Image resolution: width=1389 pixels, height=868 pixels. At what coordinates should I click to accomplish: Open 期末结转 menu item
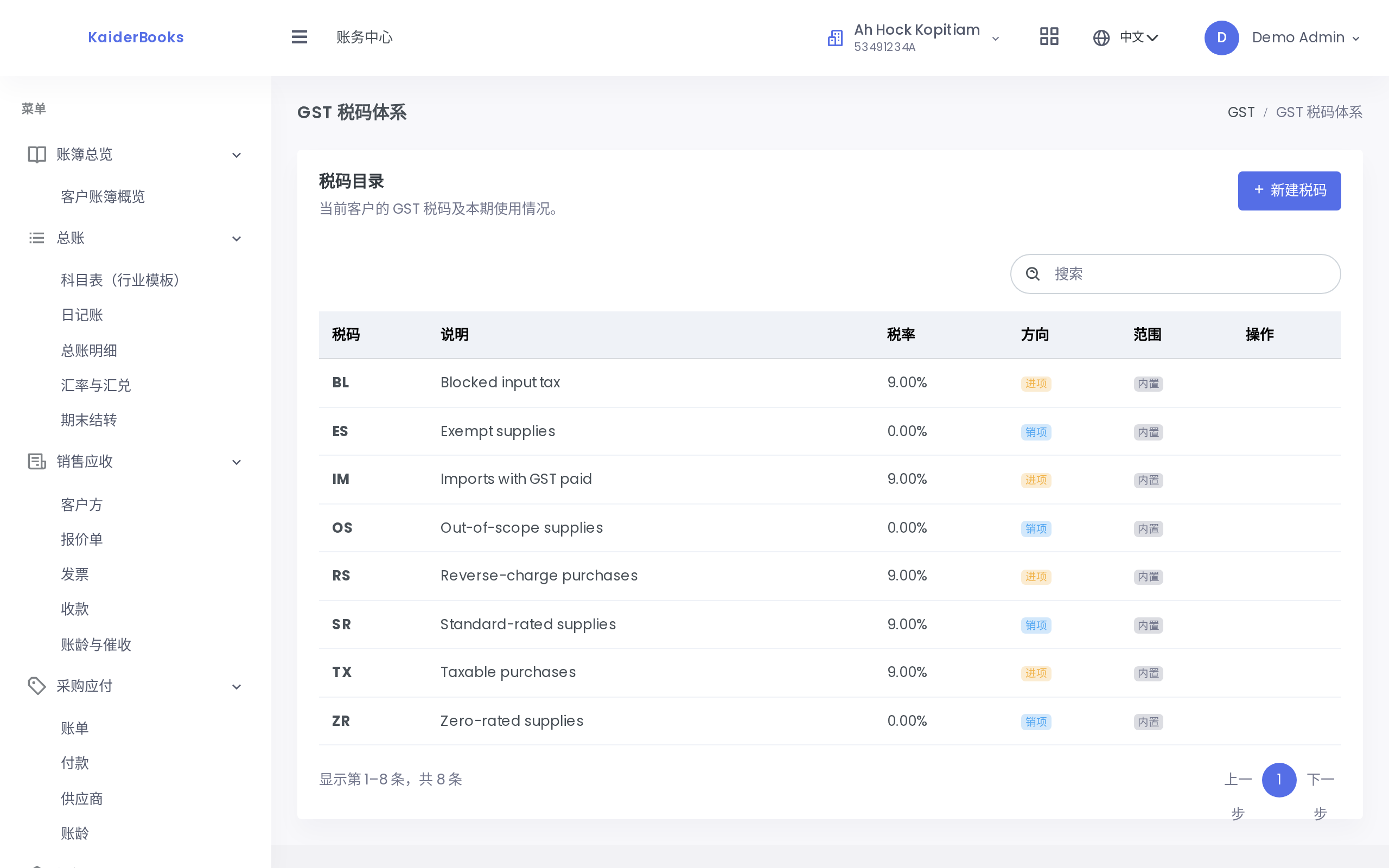(89, 420)
